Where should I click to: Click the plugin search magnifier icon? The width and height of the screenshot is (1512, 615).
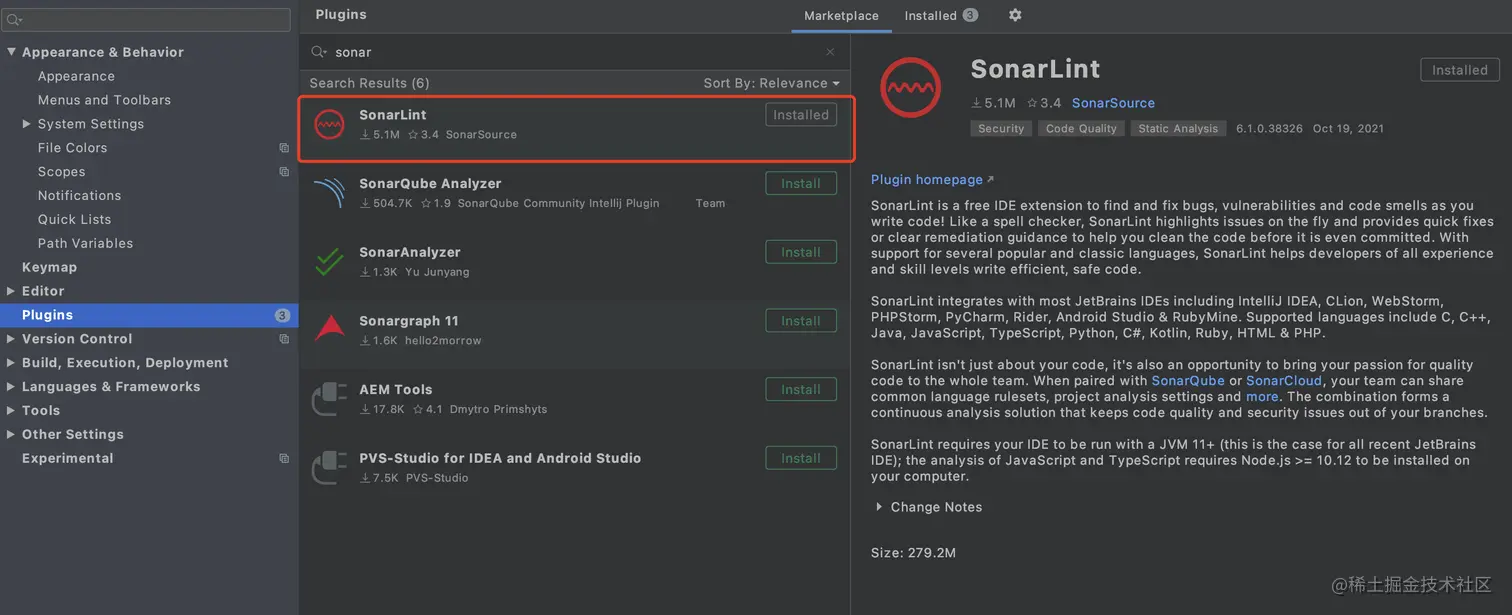[319, 52]
